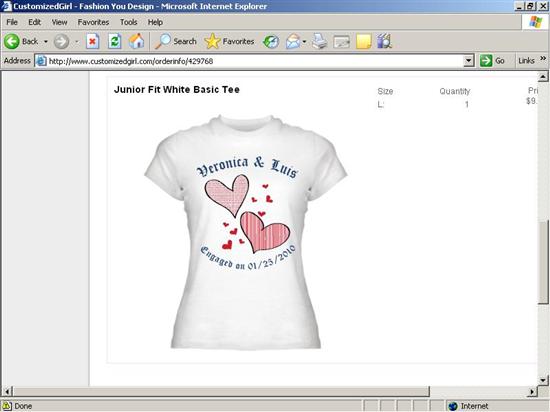Open the Back history dropdown arrow
Screen dimensions: 550x412
click(46, 42)
